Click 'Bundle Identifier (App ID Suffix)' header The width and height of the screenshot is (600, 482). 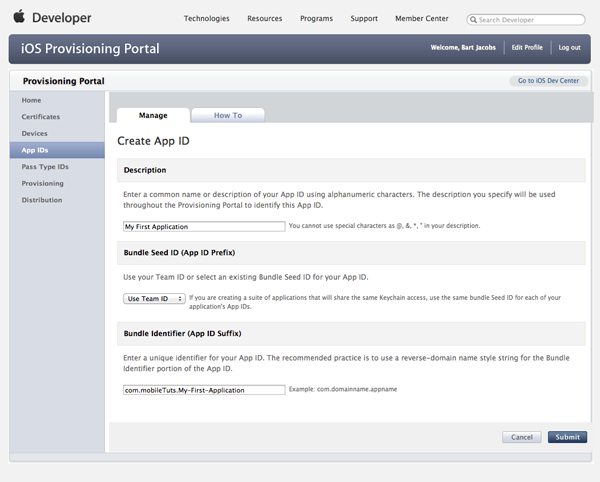182,333
